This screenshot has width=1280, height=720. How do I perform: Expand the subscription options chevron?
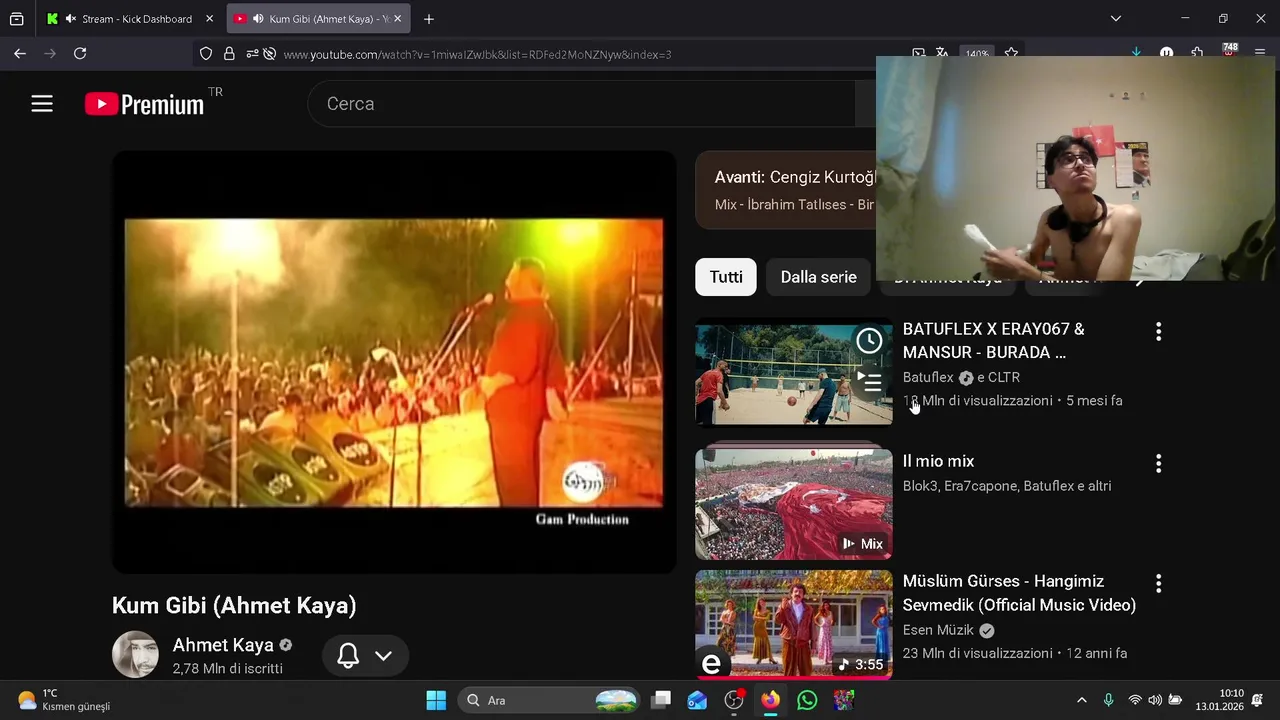[383, 656]
